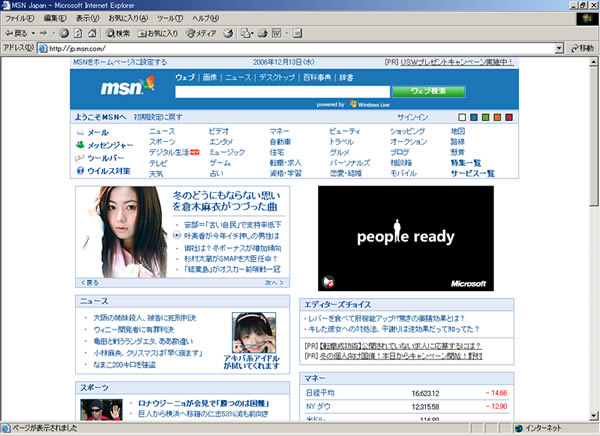600x436 pixels.
Task: Open the Edit button dropdown arrow
Action: (287, 34)
